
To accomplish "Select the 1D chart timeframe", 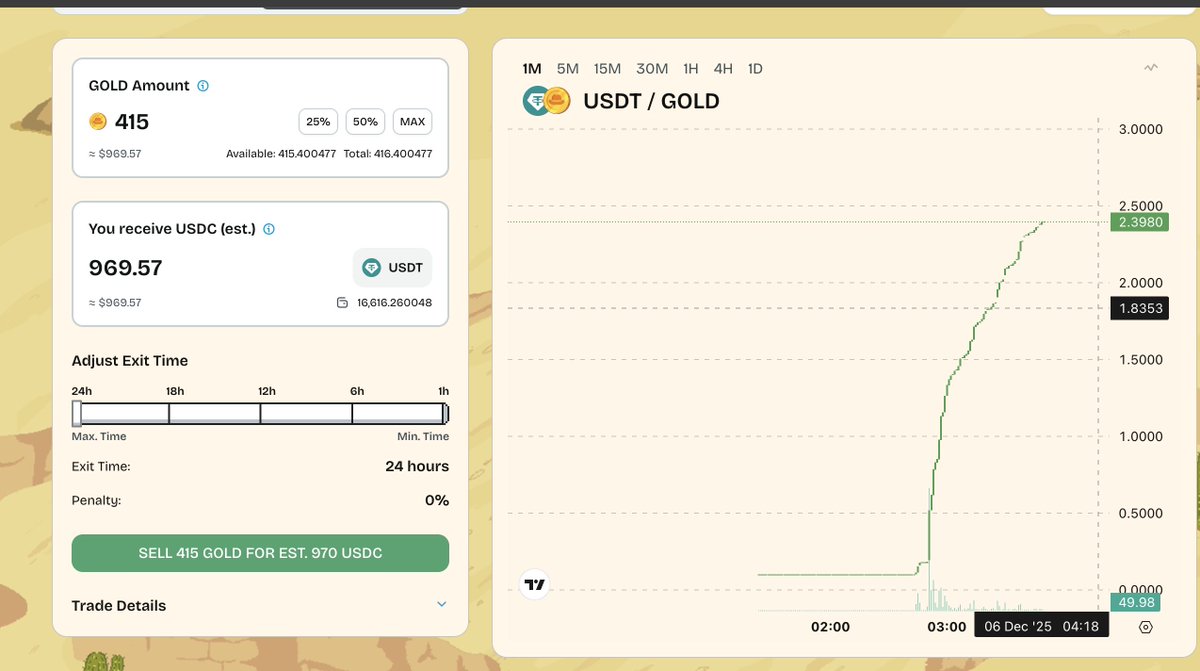I will pos(755,69).
